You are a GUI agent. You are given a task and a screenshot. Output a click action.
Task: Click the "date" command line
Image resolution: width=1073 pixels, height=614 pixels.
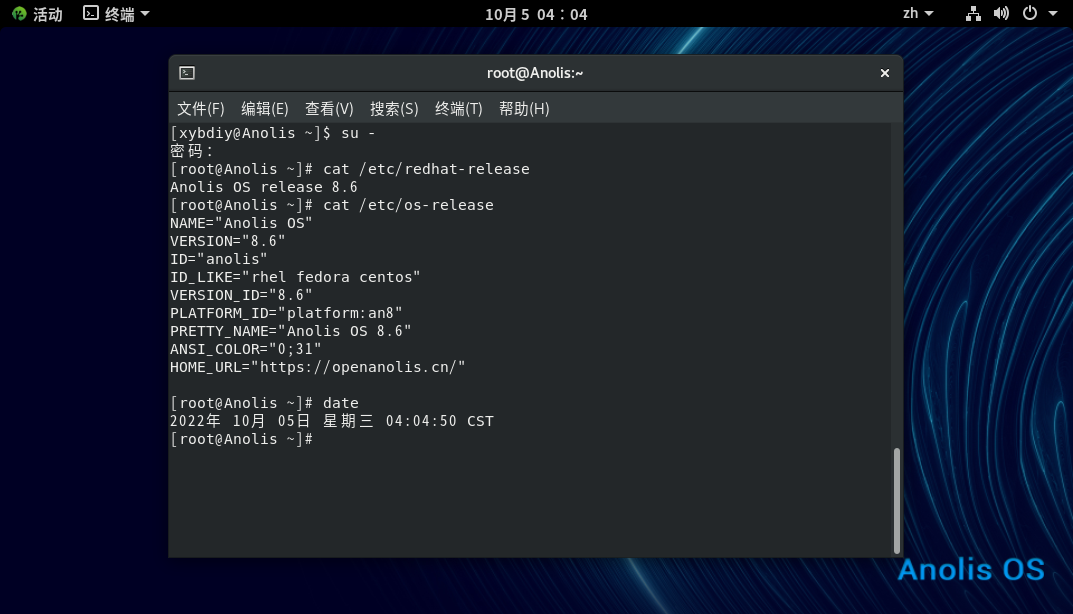(264, 403)
